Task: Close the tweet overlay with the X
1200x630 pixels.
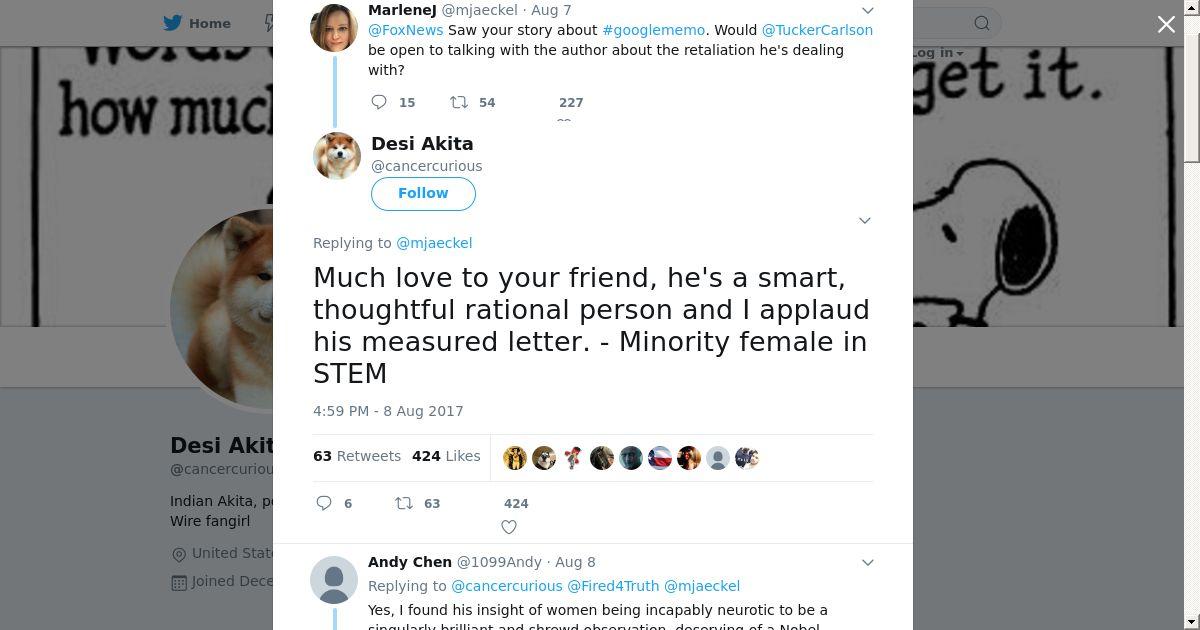Action: pyautogui.click(x=1166, y=24)
